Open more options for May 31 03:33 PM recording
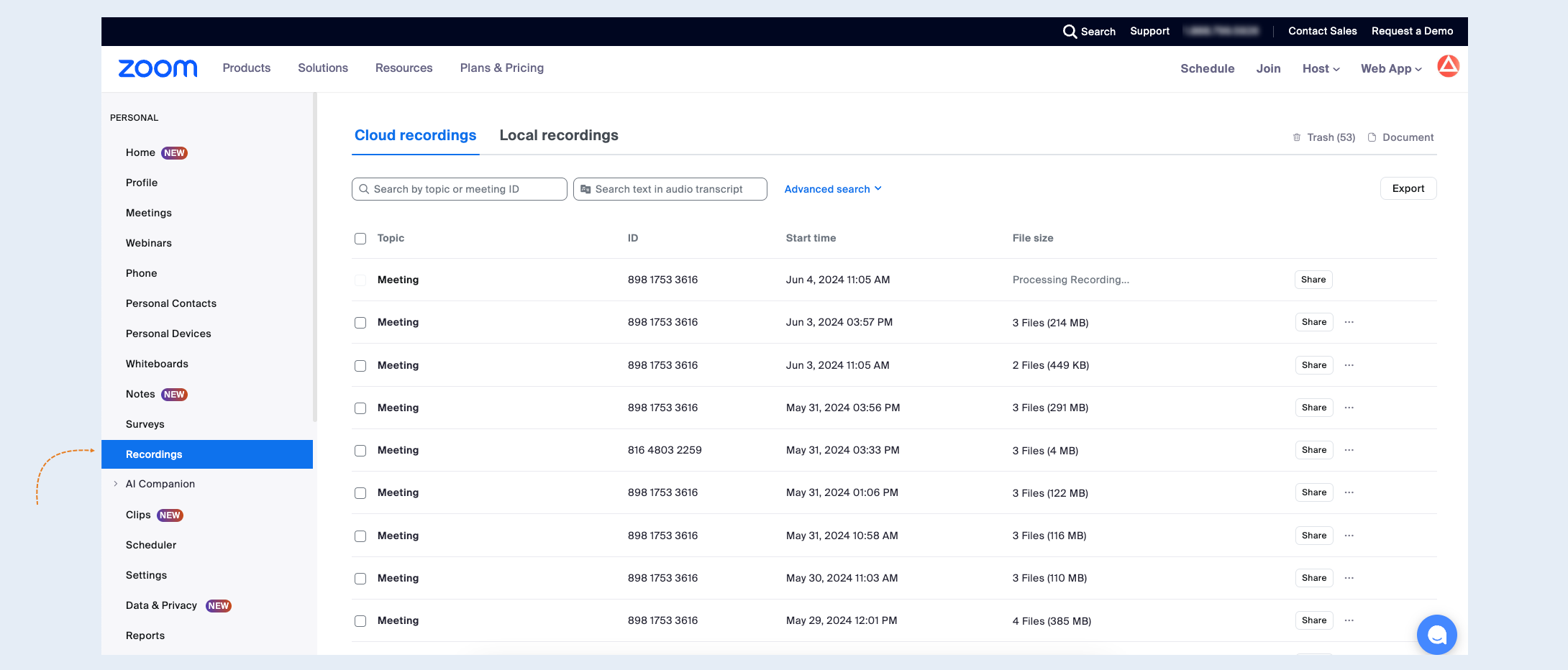The height and width of the screenshot is (670, 1568). click(1349, 450)
